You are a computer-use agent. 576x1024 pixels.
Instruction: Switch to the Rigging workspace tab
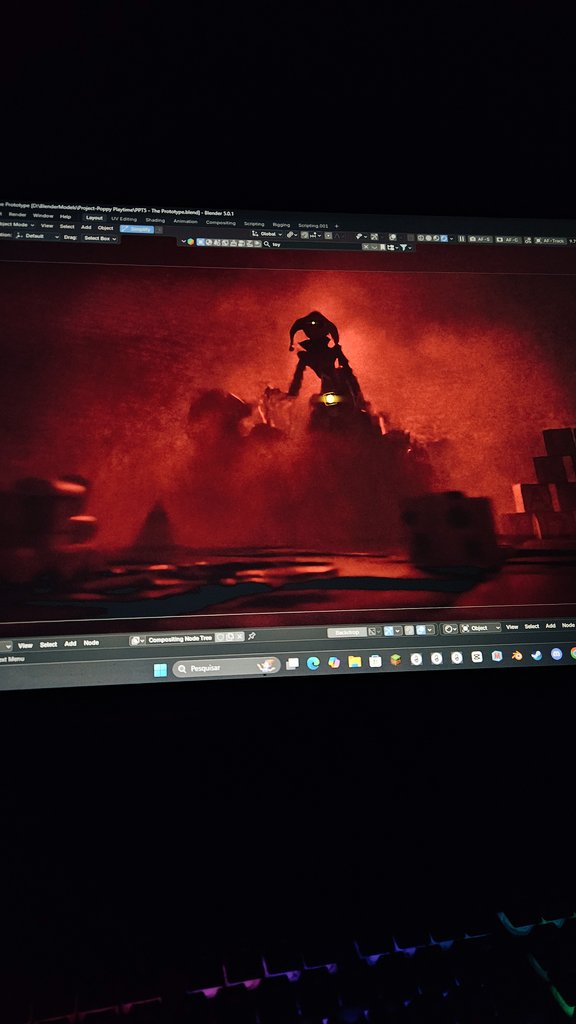281,225
